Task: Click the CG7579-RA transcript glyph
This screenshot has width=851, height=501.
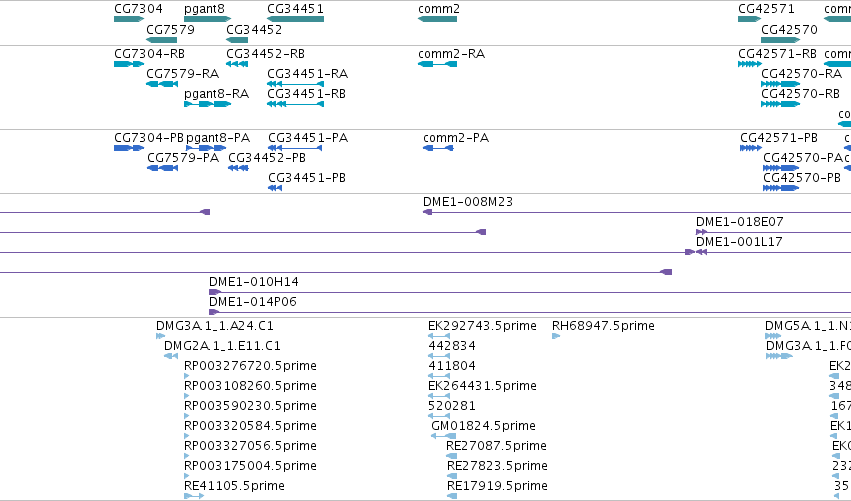Action: click(x=162, y=84)
